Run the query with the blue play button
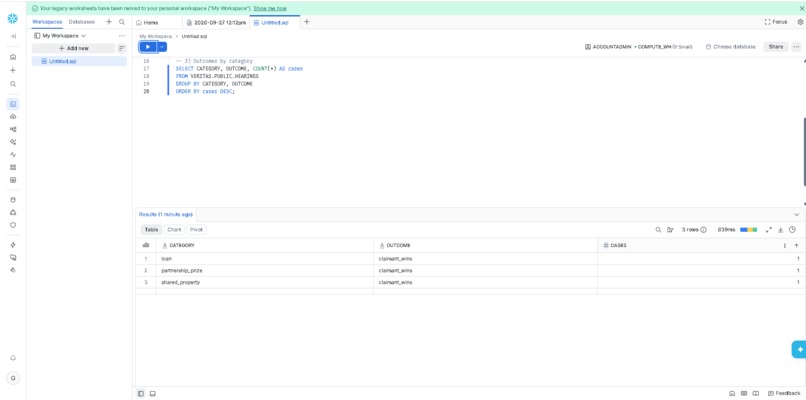Image resolution: width=806 pixels, height=400 pixels. (148, 47)
